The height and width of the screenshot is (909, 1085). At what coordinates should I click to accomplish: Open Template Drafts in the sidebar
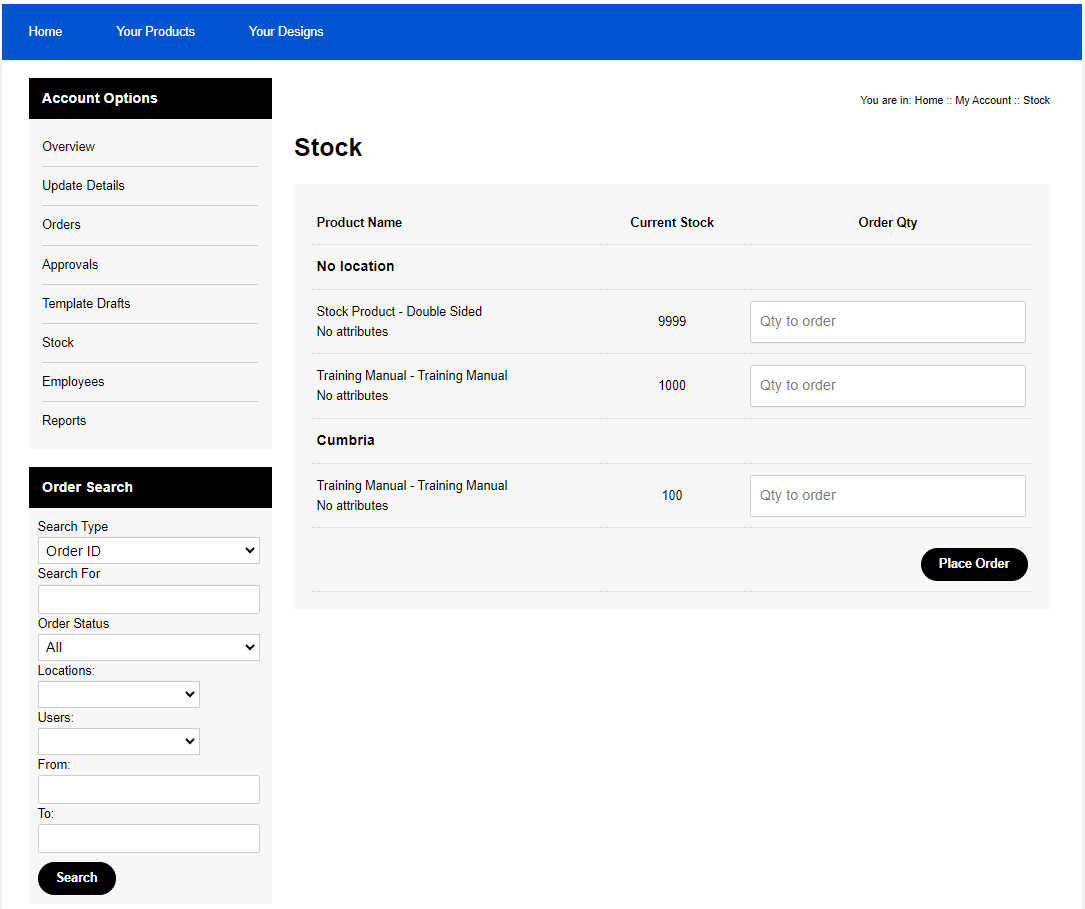pos(86,303)
